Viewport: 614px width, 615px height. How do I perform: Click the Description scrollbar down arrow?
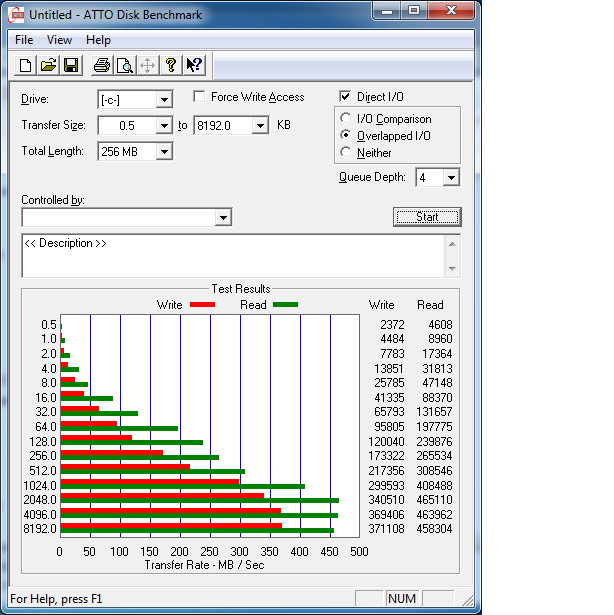point(452,269)
